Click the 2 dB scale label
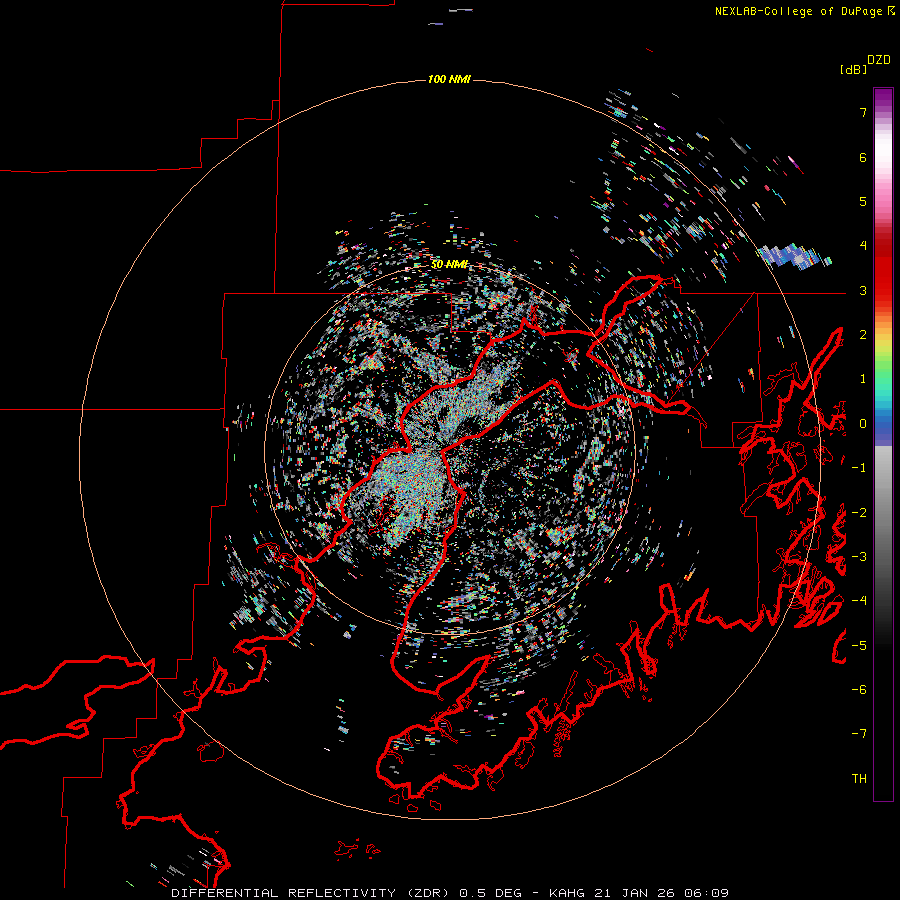This screenshot has width=900, height=900. pyautogui.click(x=863, y=335)
